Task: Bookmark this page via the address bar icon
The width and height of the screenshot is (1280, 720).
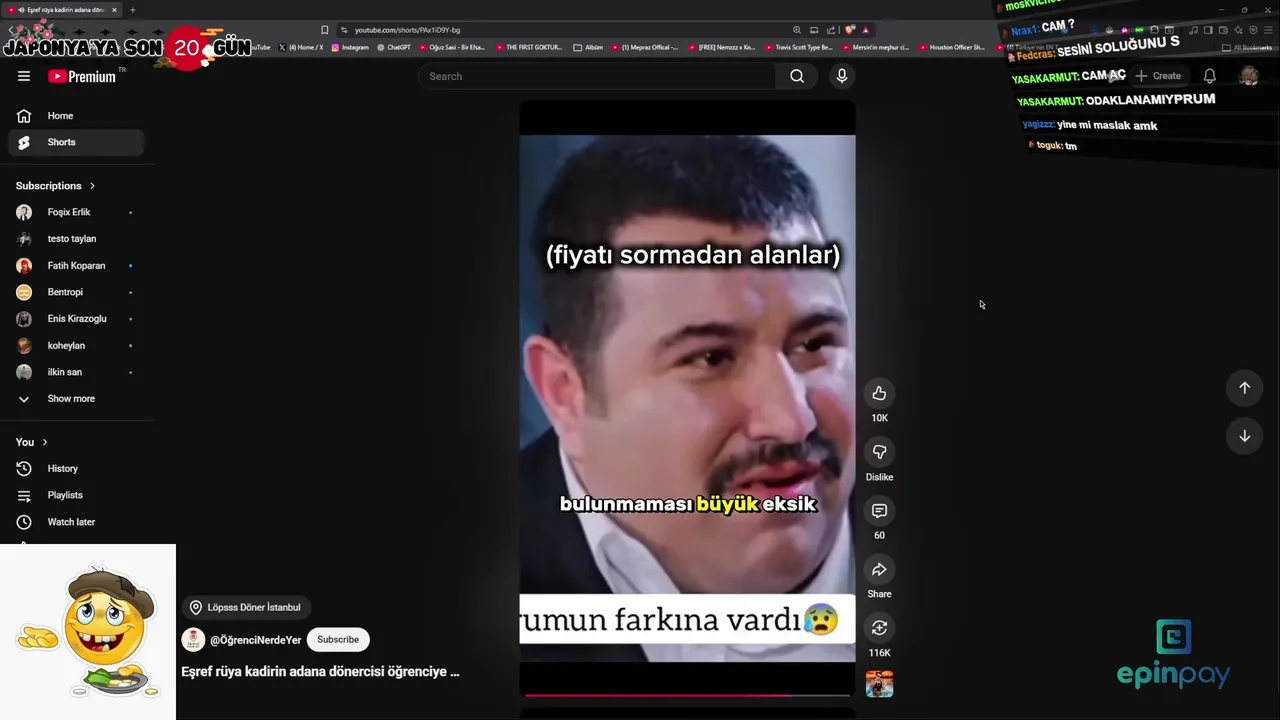Action: tap(324, 30)
